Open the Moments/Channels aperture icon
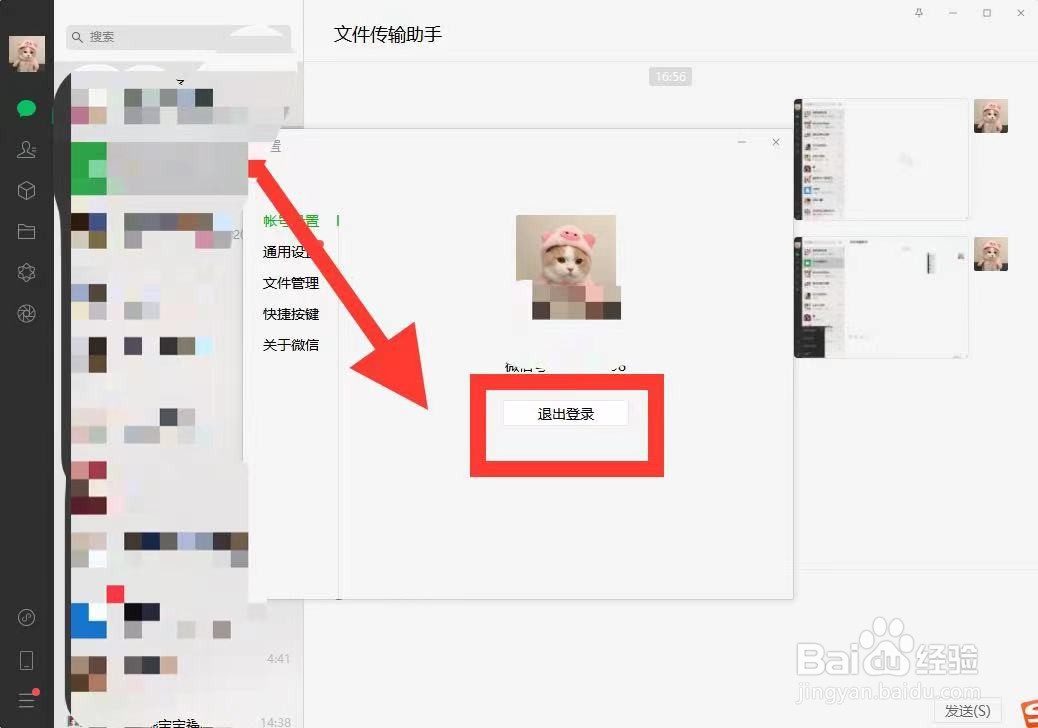Viewport: 1038px width, 728px height. 26,313
